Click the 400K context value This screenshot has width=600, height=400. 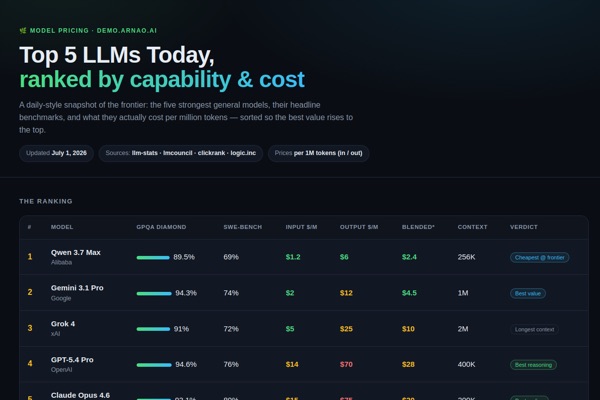click(x=466, y=365)
